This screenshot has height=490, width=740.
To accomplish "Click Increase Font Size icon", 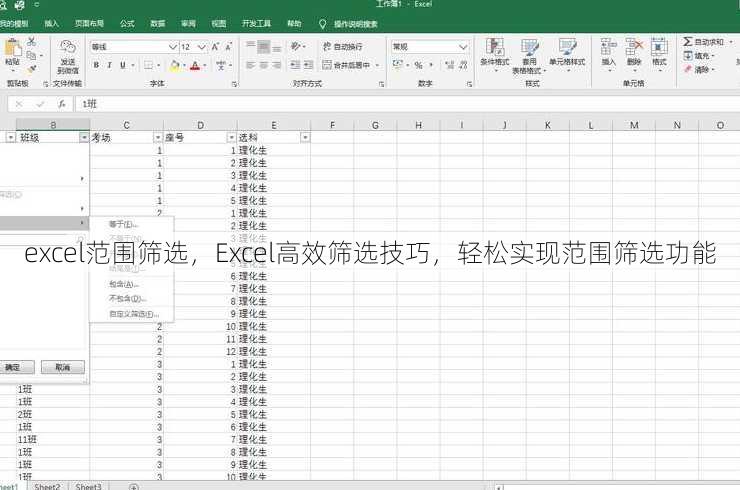I will tap(215, 47).
